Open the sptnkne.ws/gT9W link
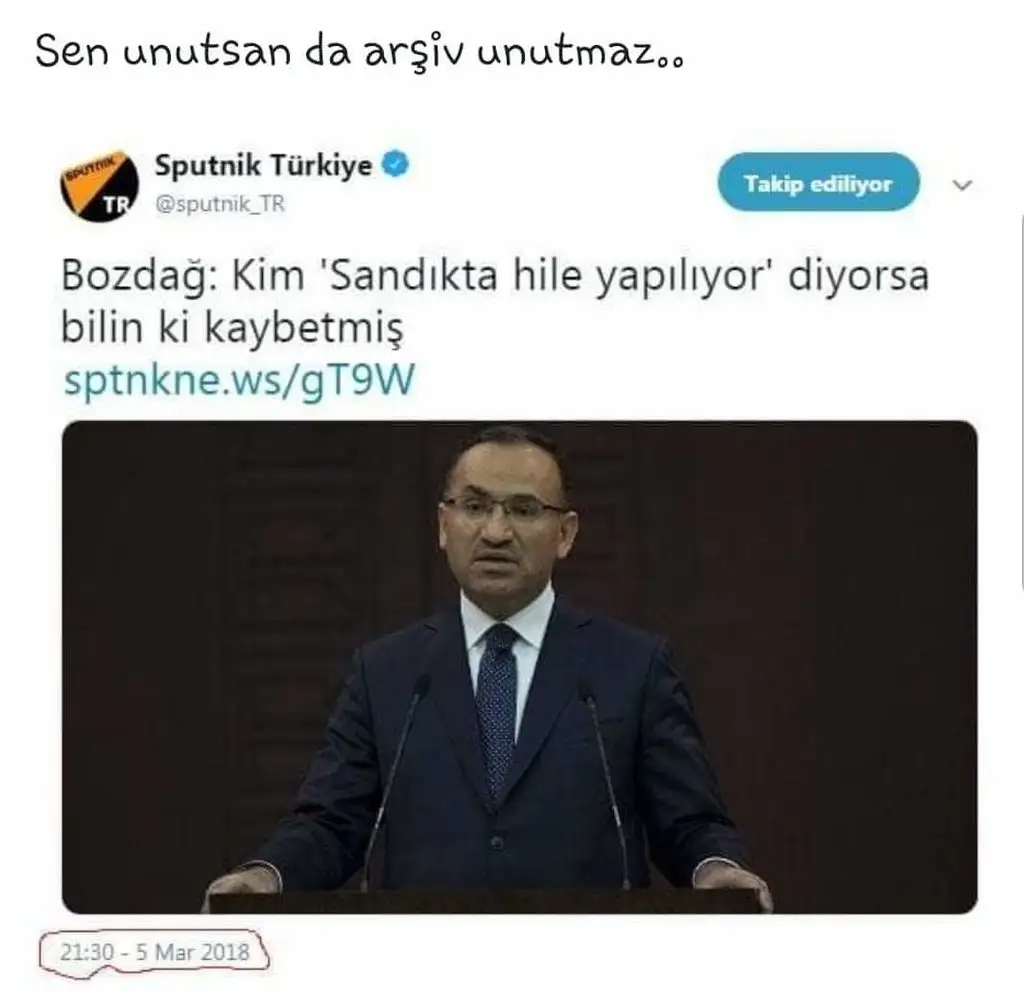Image resolution: width=1024 pixels, height=1001 pixels. pyautogui.click(x=239, y=379)
